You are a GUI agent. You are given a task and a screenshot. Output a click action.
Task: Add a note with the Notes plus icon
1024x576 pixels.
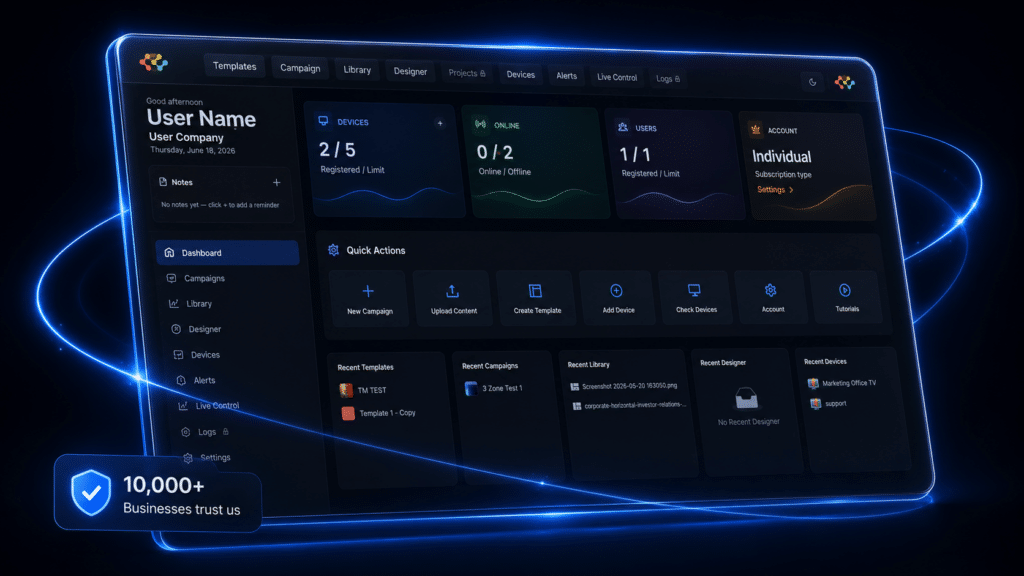tap(276, 182)
